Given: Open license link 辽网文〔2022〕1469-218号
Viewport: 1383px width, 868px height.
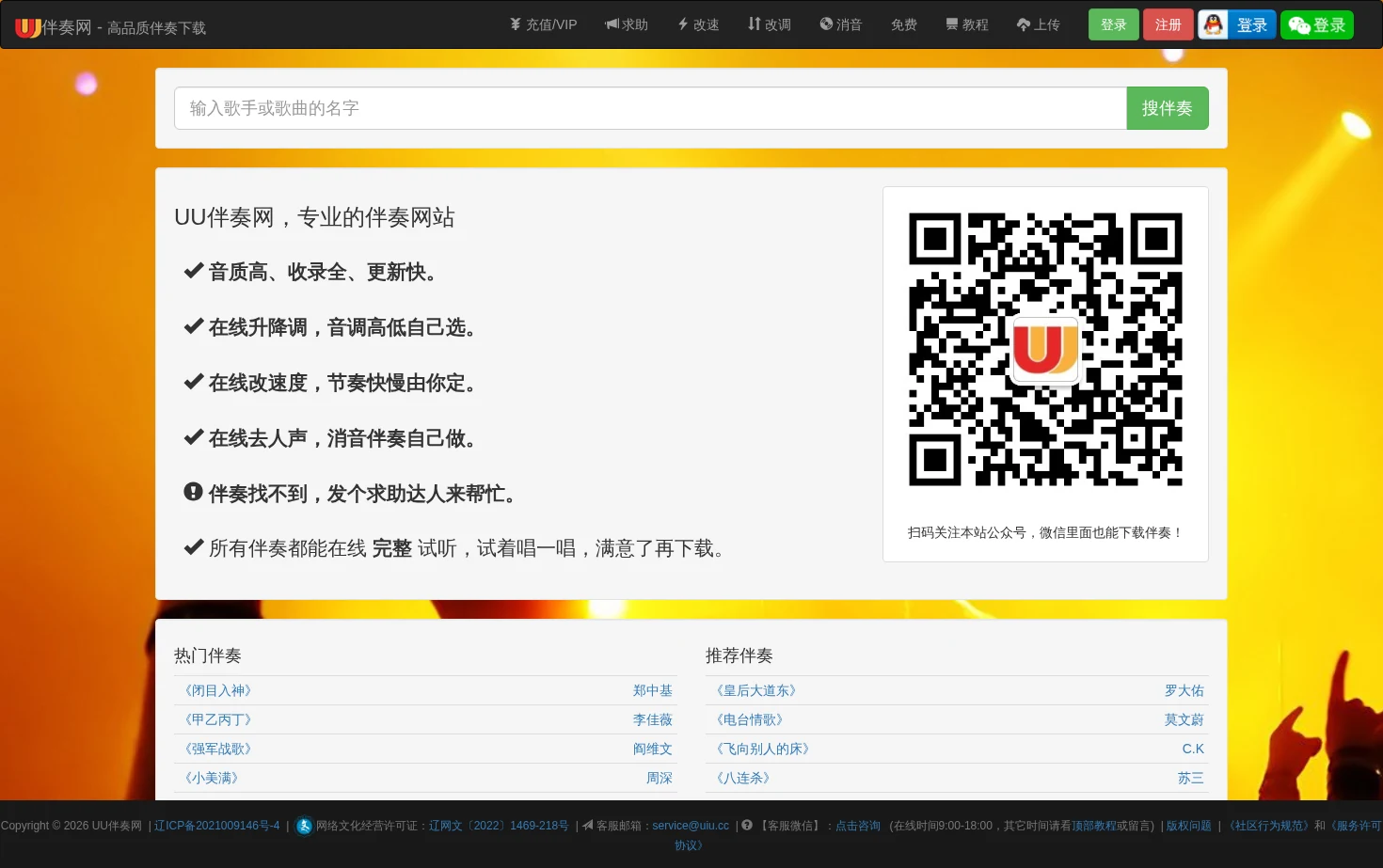Looking at the screenshot, I should coord(499,826).
